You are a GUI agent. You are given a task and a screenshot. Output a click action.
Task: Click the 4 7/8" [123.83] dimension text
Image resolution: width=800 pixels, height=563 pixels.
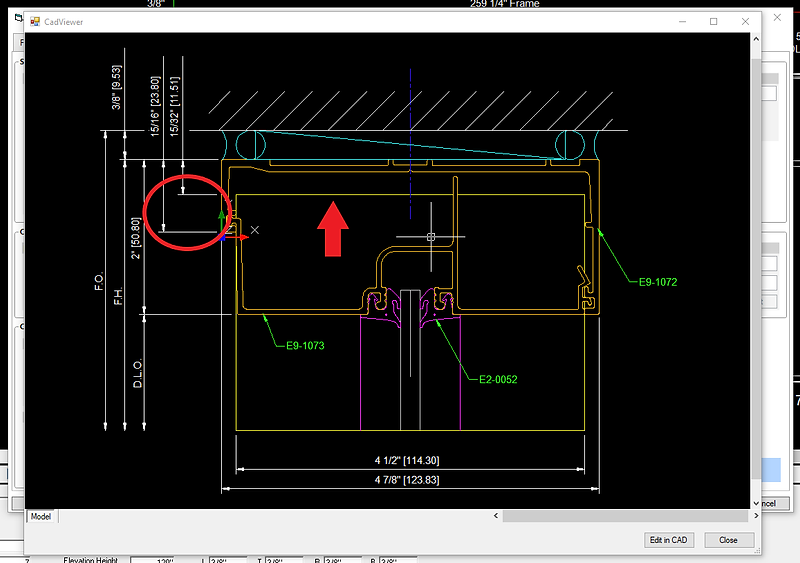(407, 480)
